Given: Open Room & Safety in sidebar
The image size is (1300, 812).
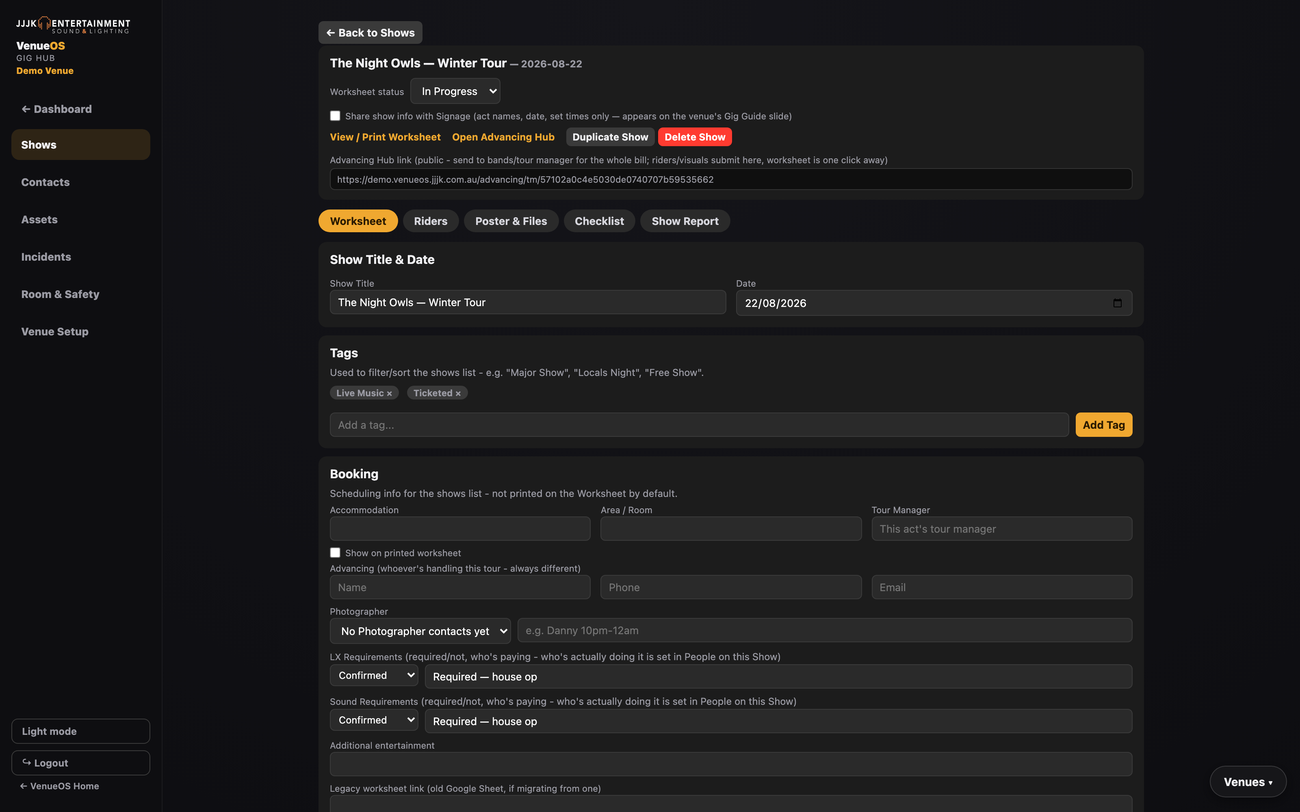Looking at the screenshot, I should pyautogui.click(x=80, y=294).
